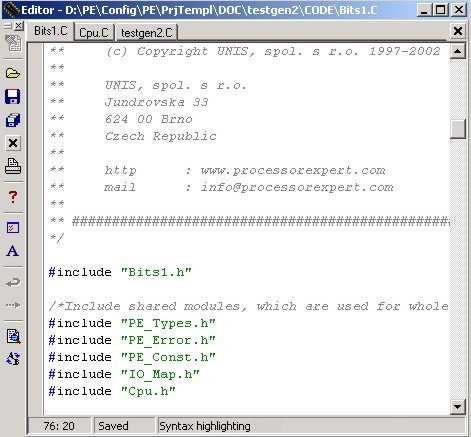Open editor options checklist icon
The width and height of the screenshot is (471, 437).
tap(13, 228)
